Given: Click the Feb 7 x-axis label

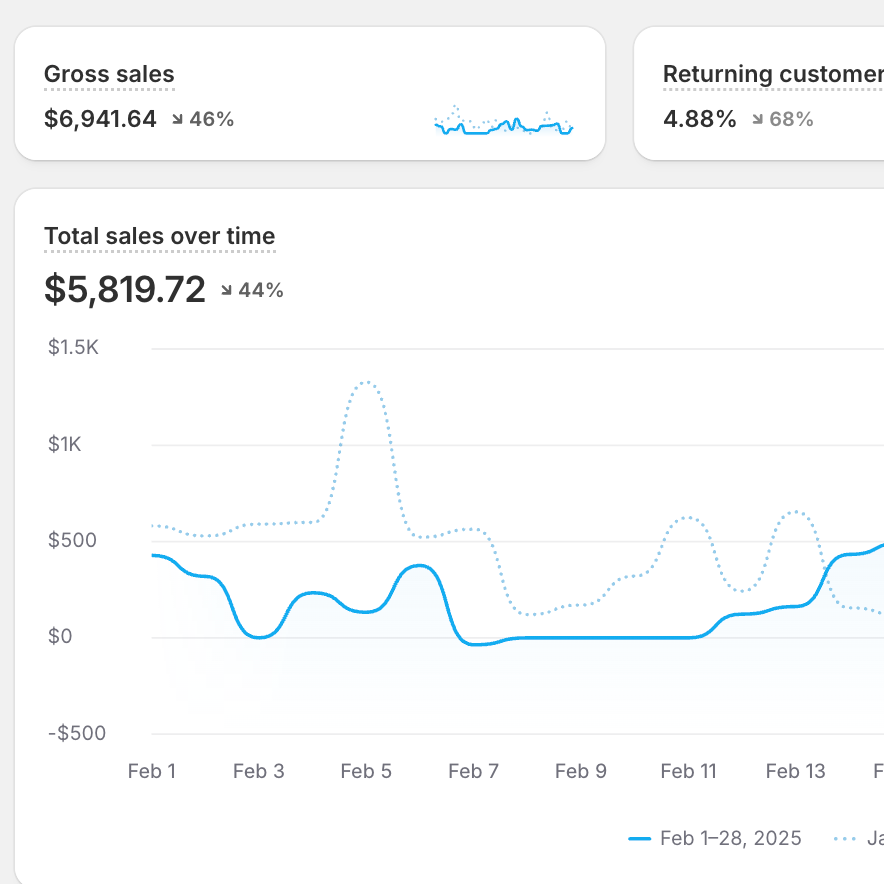Looking at the screenshot, I should (x=474, y=771).
